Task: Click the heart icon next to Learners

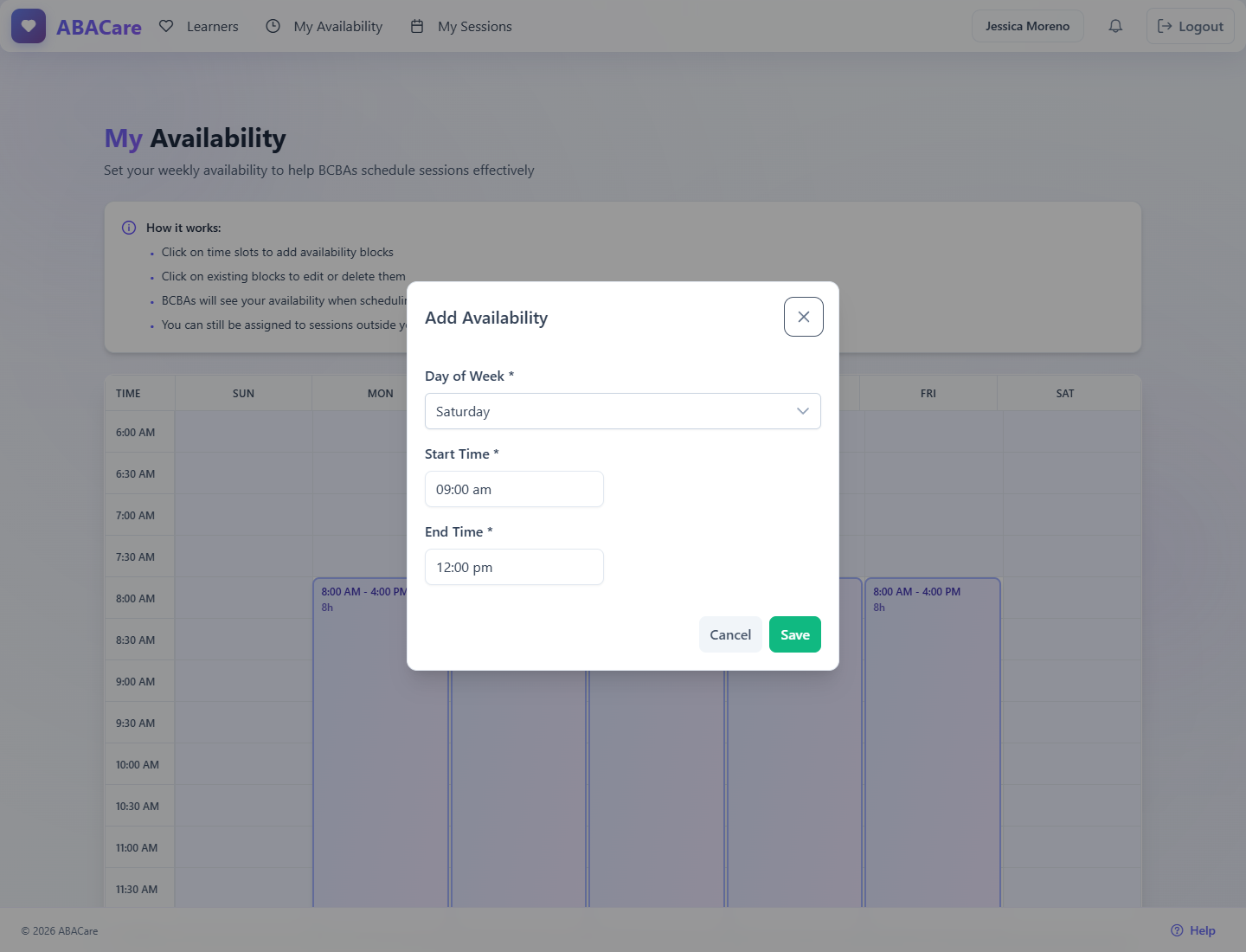Action: point(166,26)
